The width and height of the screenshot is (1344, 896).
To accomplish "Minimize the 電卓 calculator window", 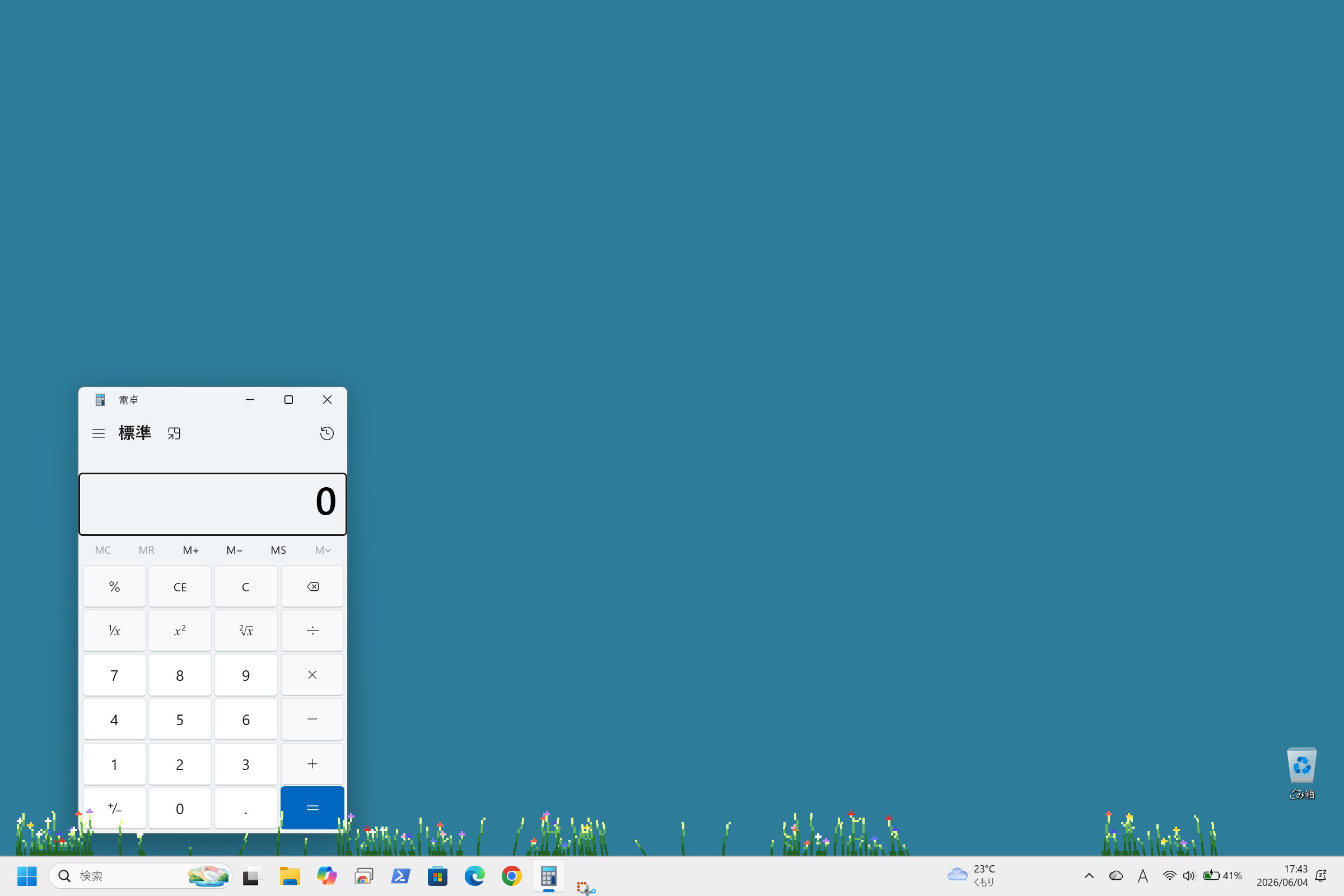I will [x=250, y=399].
